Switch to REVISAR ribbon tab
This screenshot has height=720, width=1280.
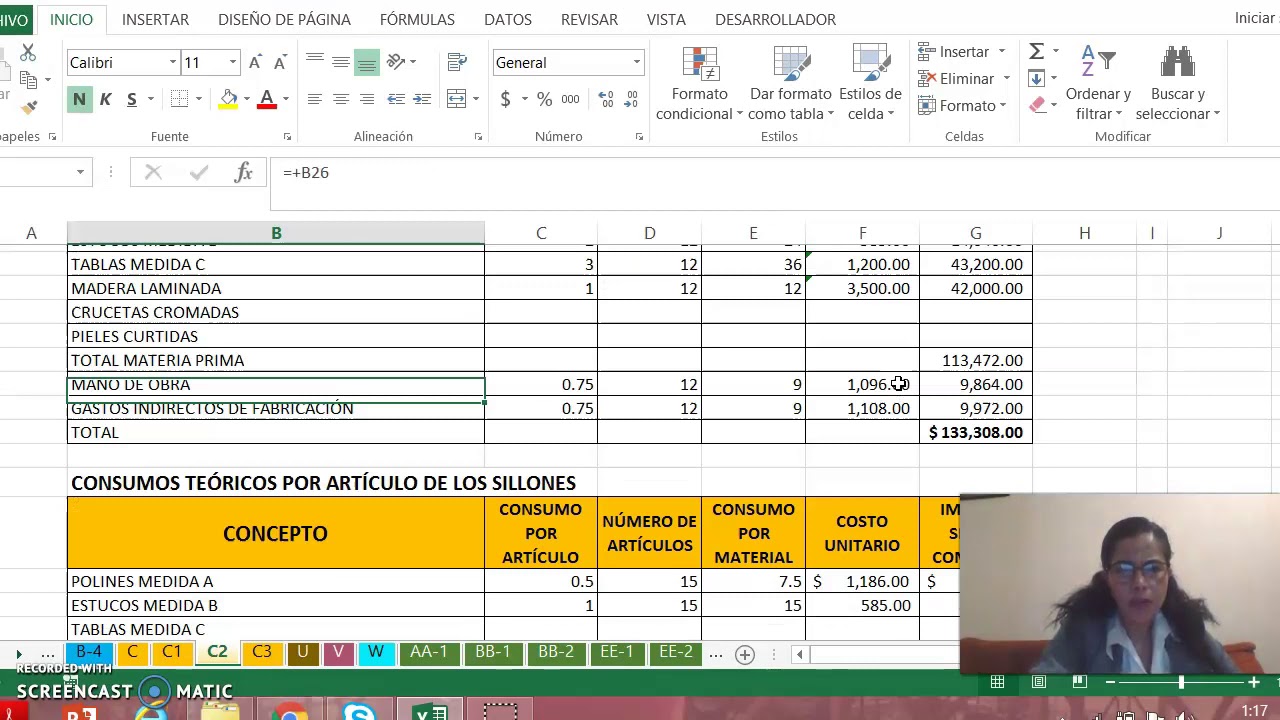[x=589, y=19]
